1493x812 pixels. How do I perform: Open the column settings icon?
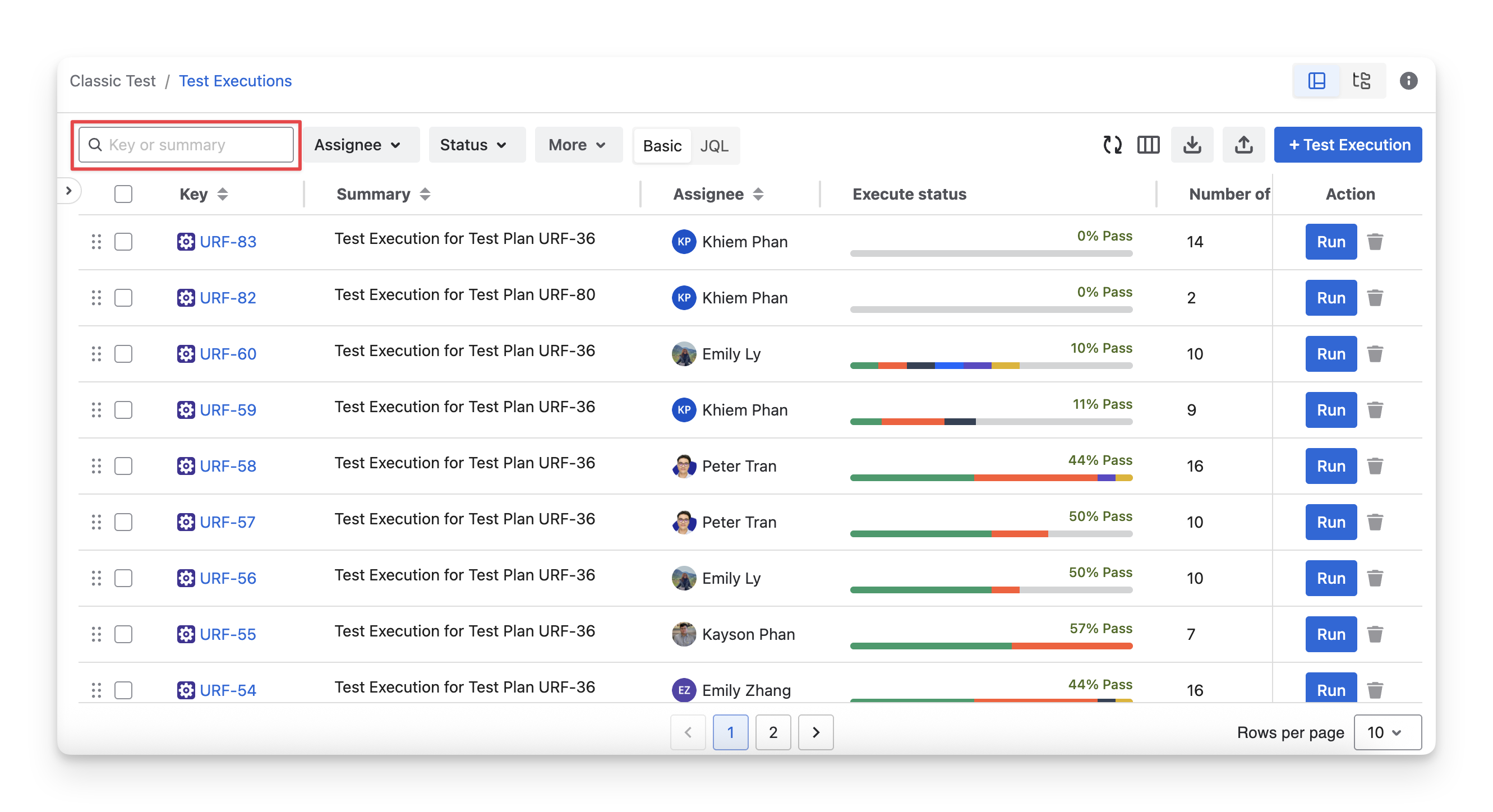(1148, 145)
